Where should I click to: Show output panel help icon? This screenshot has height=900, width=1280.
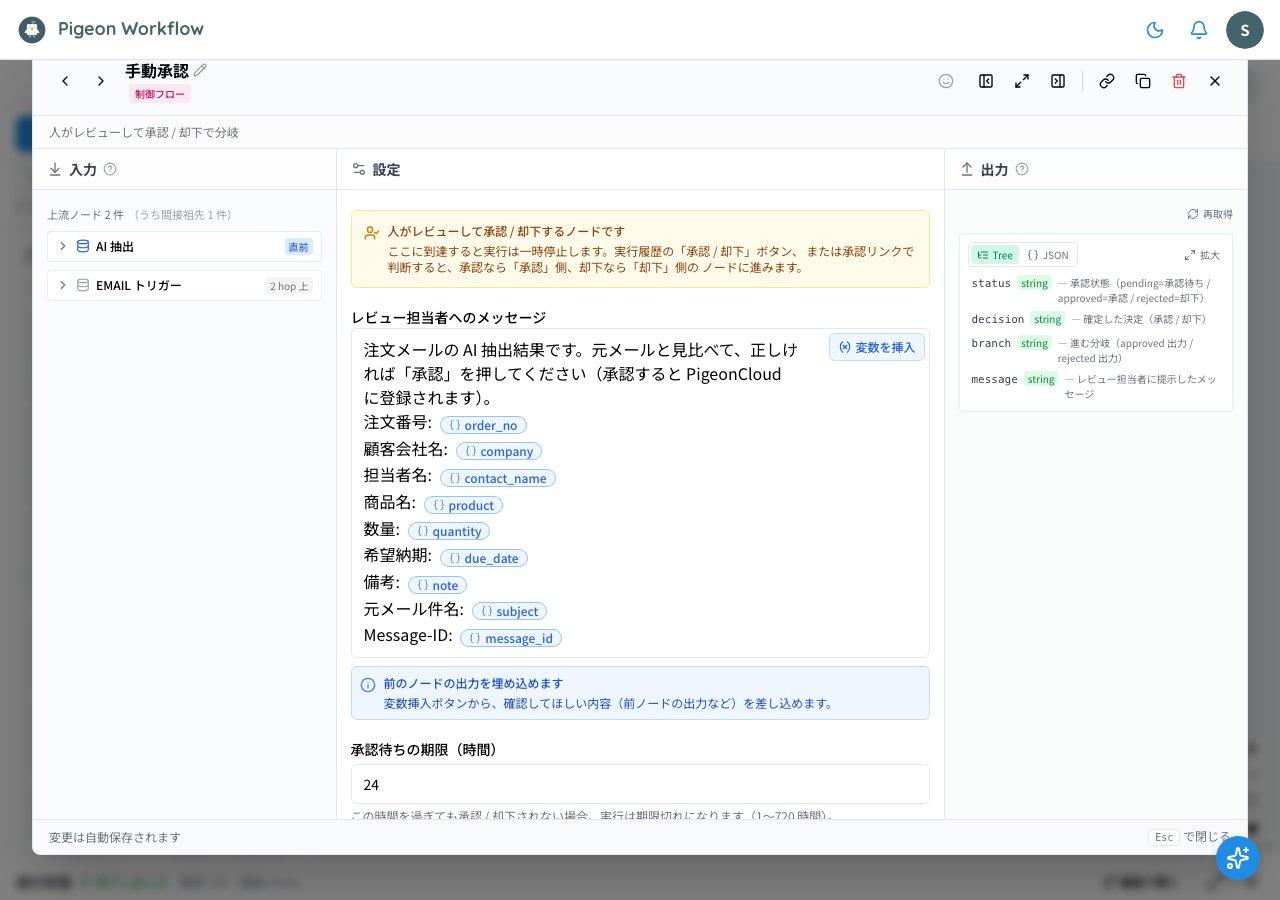[x=1022, y=169]
